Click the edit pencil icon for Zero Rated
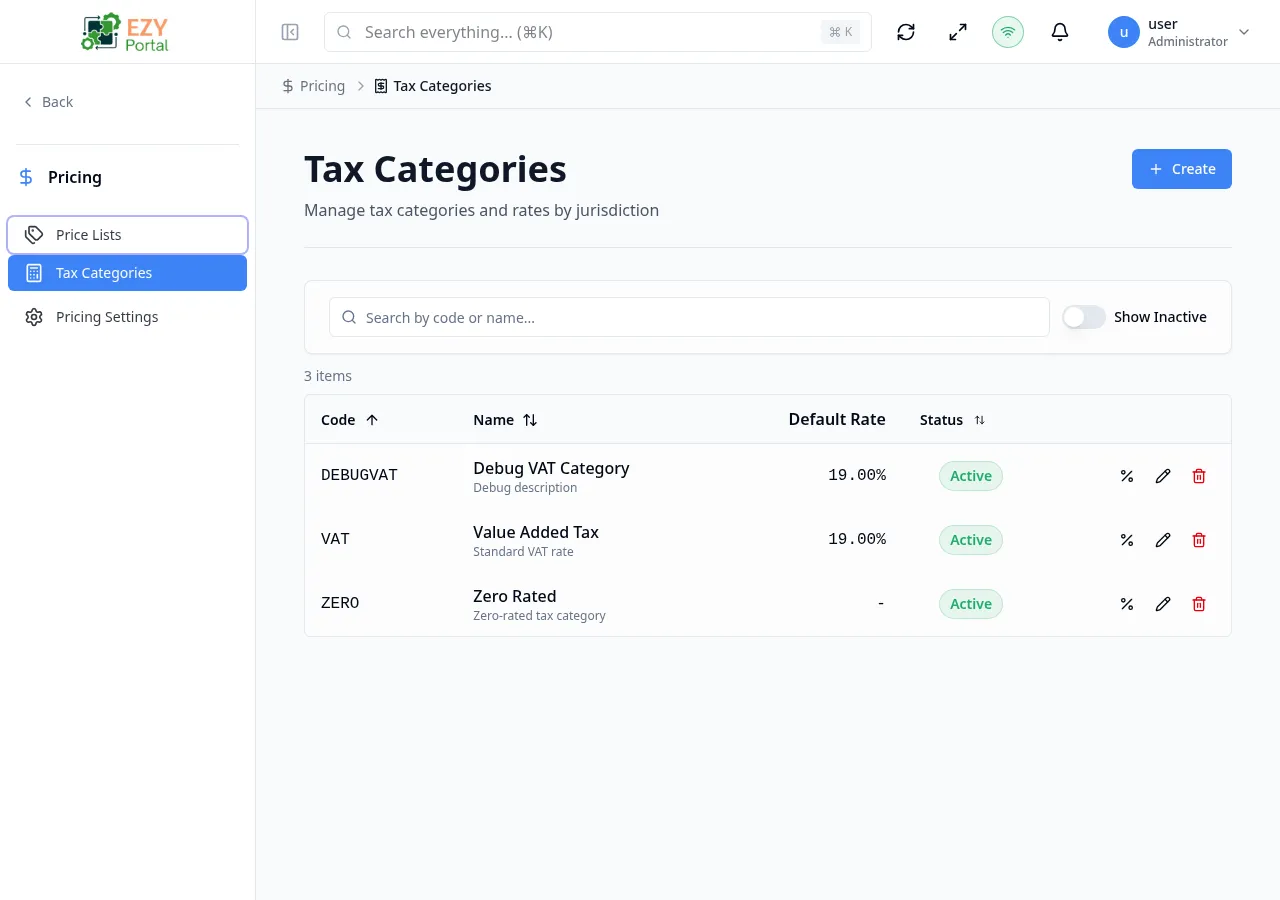The height and width of the screenshot is (900, 1280). click(1163, 604)
